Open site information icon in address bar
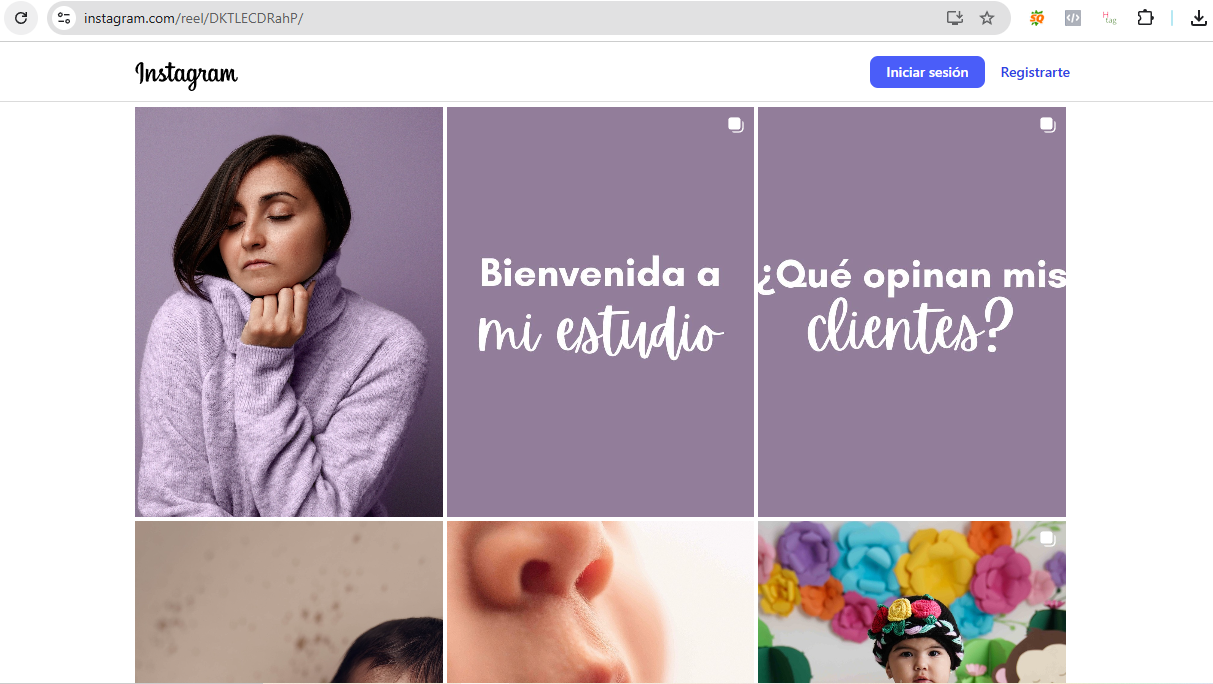1213x684 pixels. 64,18
